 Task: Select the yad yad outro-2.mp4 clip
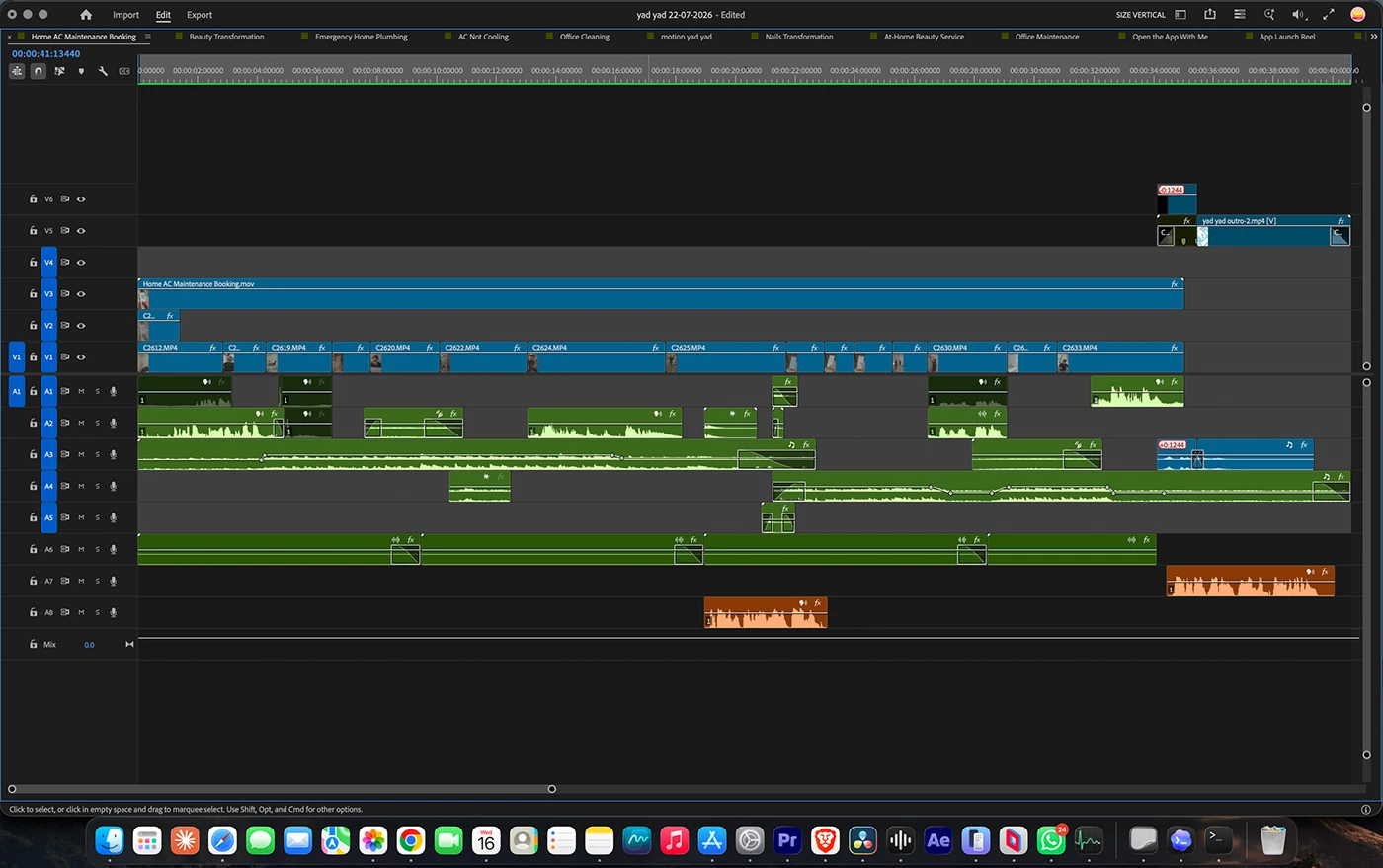click(x=1273, y=231)
